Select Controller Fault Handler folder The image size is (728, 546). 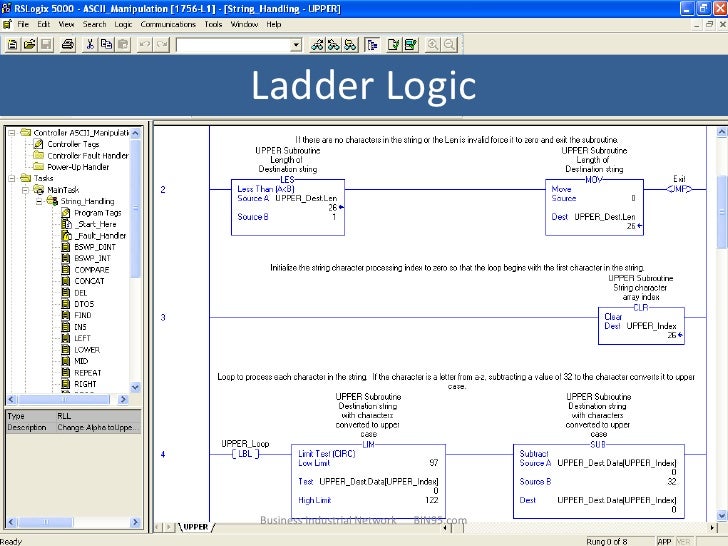tap(87, 156)
